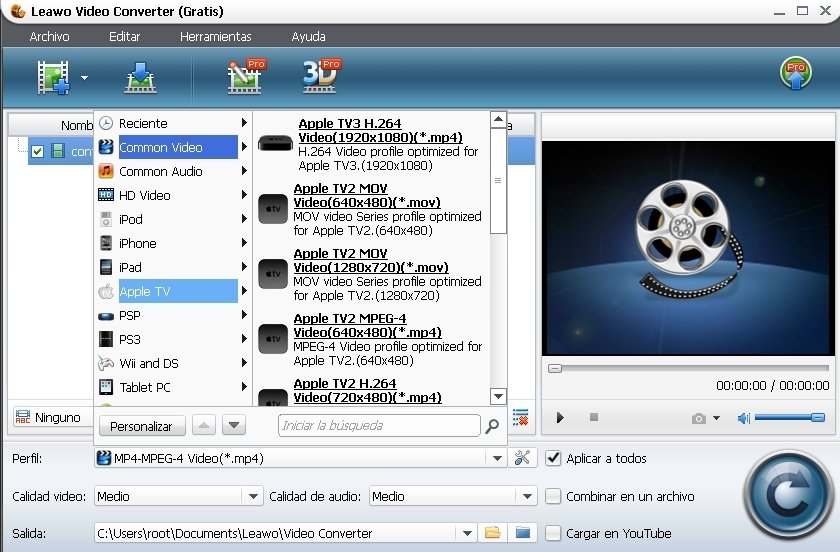
Task: Expand the iPhone submenu arrow
Action: point(244,243)
